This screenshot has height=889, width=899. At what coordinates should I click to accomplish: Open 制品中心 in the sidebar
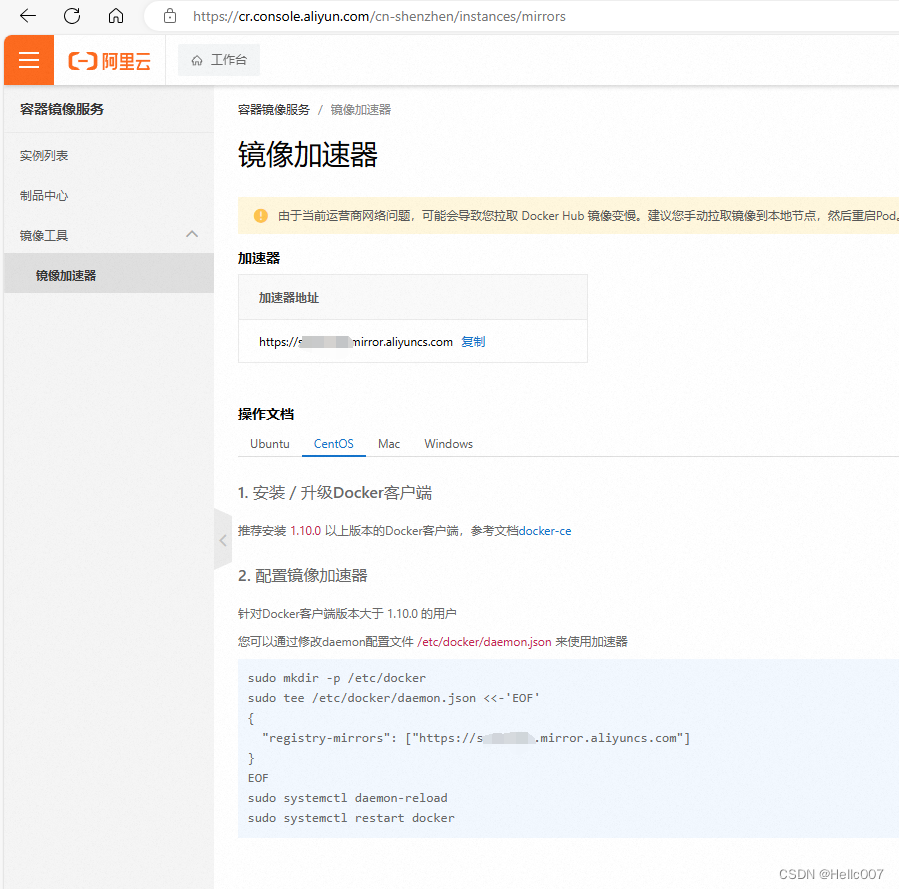(44, 196)
